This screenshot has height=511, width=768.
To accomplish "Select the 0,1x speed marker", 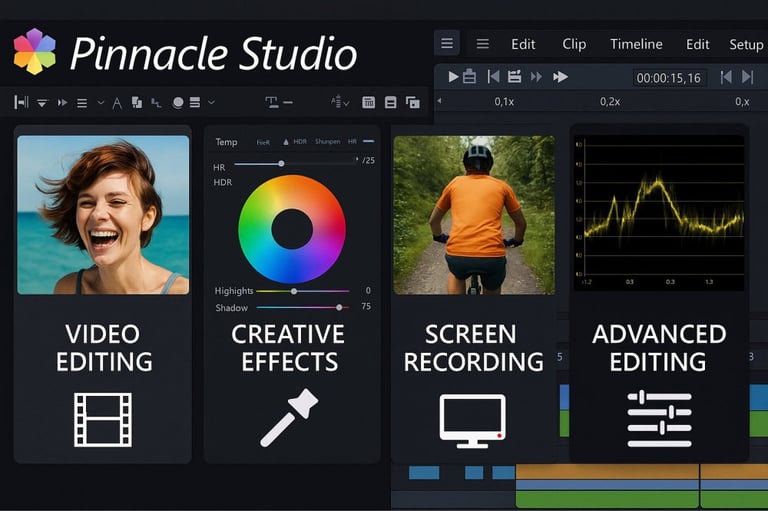I will pyautogui.click(x=504, y=102).
